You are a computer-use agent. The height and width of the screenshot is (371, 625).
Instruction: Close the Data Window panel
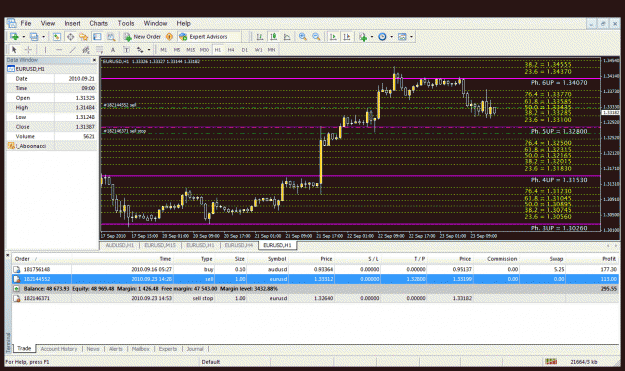pyautogui.click(x=94, y=60)
